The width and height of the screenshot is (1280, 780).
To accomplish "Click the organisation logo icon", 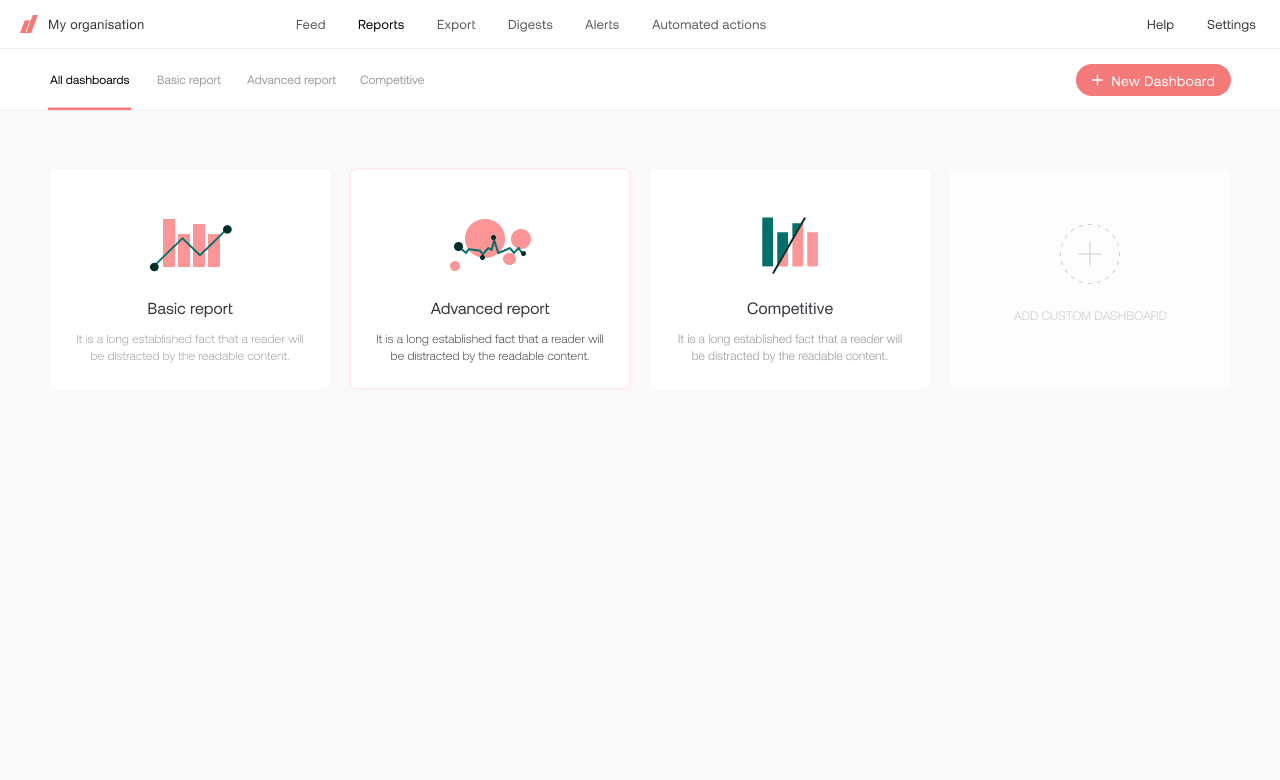I will pos(29,24).
